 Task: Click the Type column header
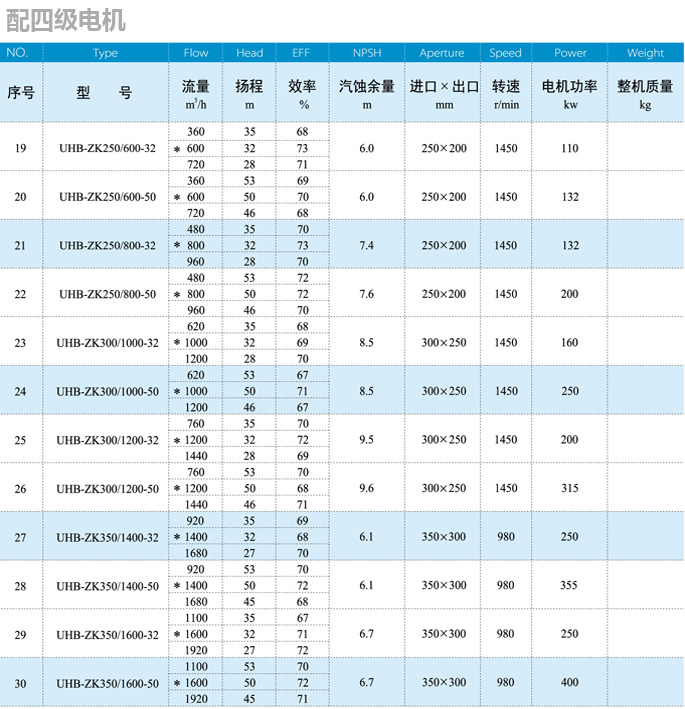click(104, 53)
